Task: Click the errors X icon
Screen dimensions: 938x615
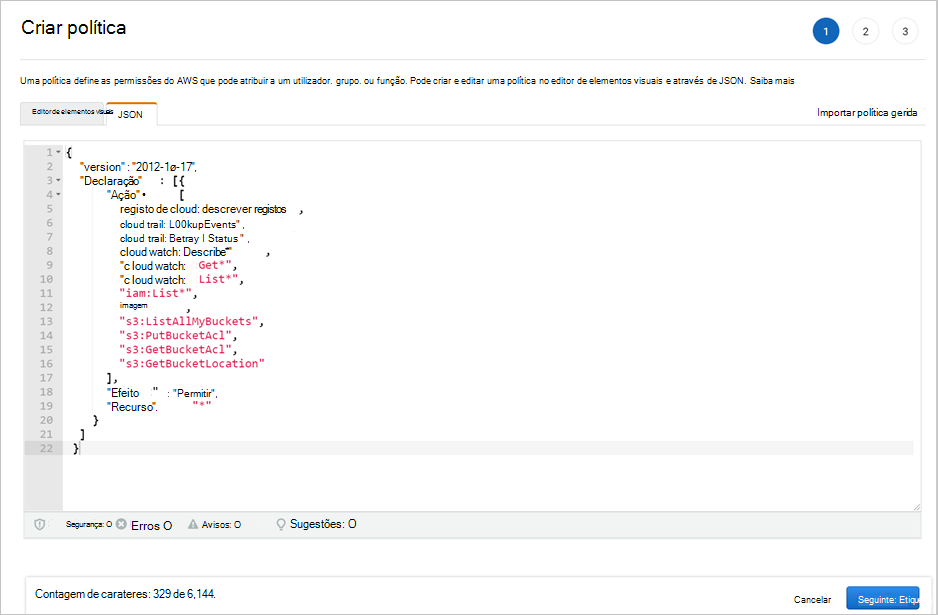Action: click(x=121, y=524)
